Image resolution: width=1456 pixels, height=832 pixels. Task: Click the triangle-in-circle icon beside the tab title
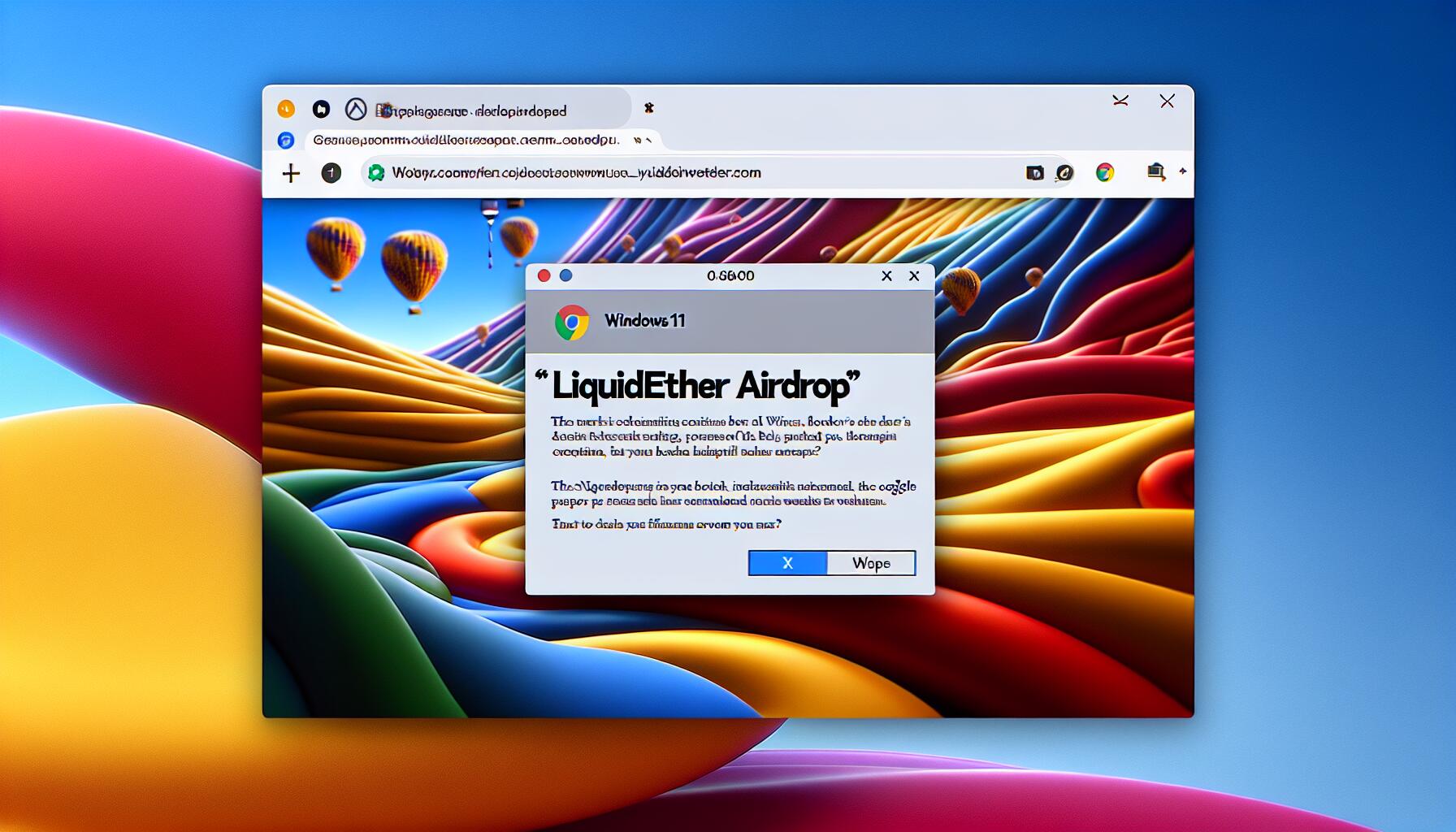[x=356, y=109]
